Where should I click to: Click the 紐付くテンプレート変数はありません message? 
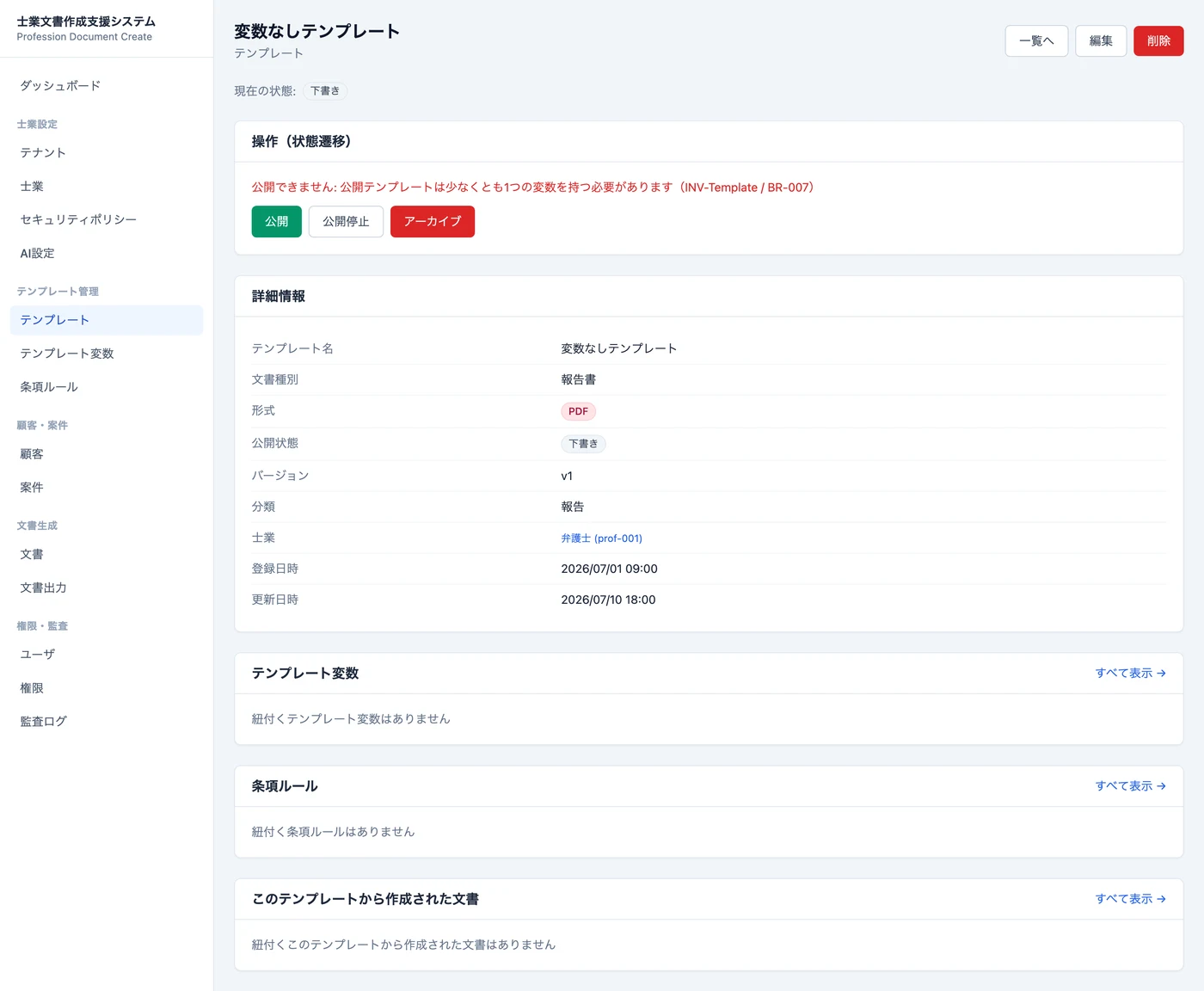click(351, 719)
